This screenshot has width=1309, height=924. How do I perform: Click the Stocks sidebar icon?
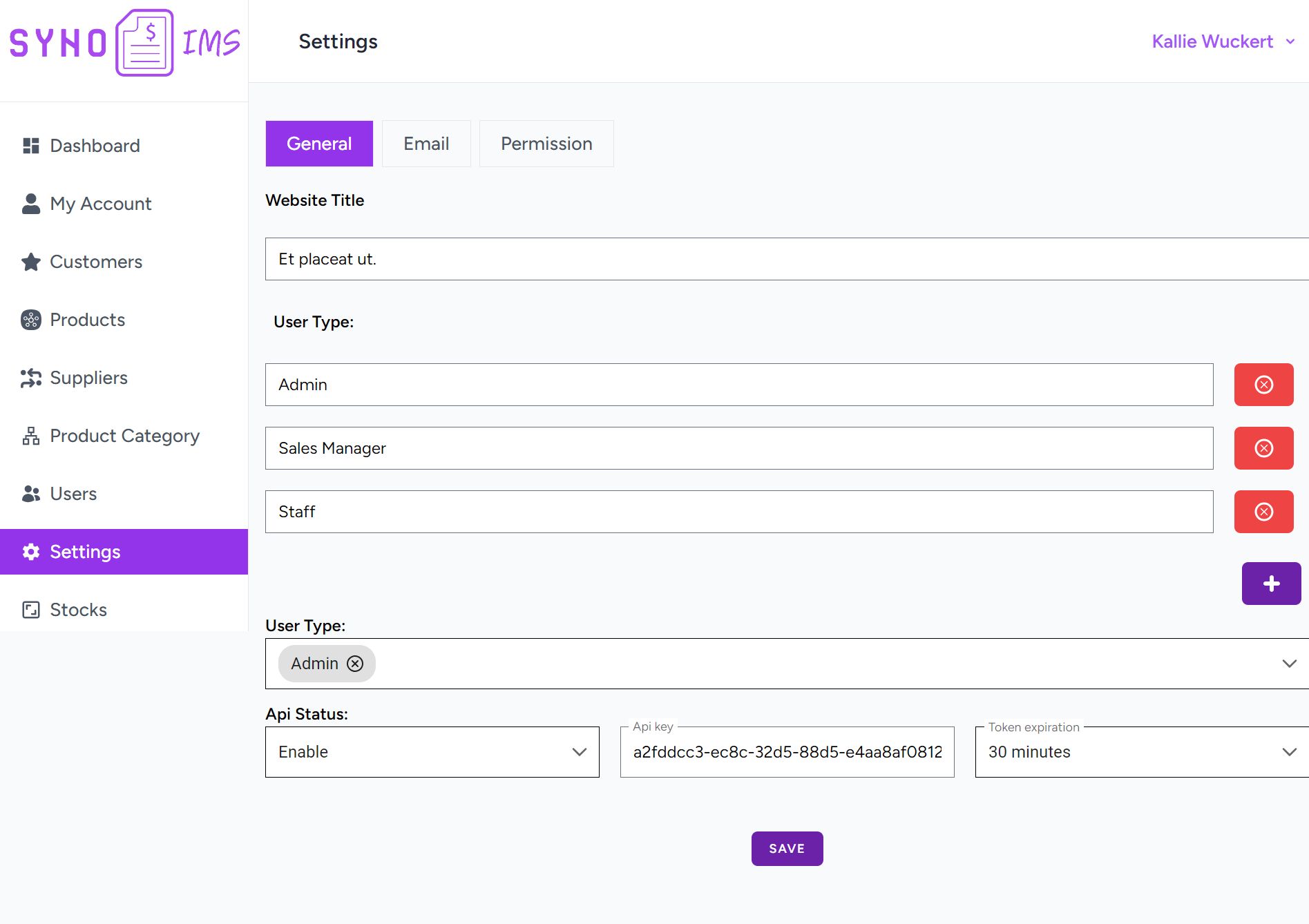click(31, 610)
